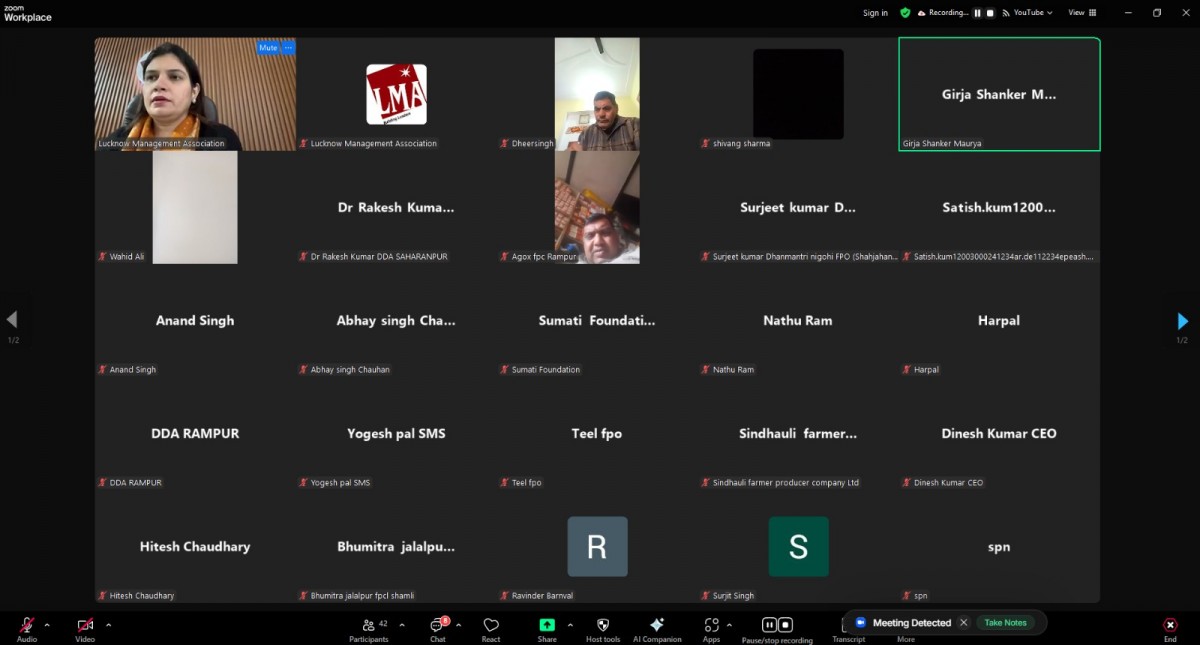Open the YouTube live stream dropdown
The height and width of the screenshot is (645, 1200).
pyautogui.click(x=1027, y=13)
